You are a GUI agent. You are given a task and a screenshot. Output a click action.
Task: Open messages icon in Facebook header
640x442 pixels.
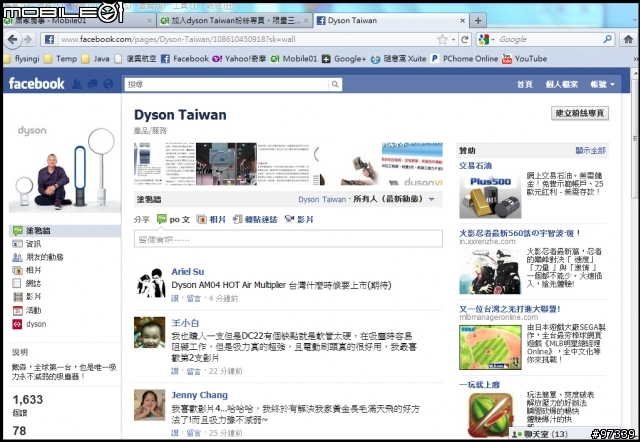pyautogui.click(x=93, y=84)
